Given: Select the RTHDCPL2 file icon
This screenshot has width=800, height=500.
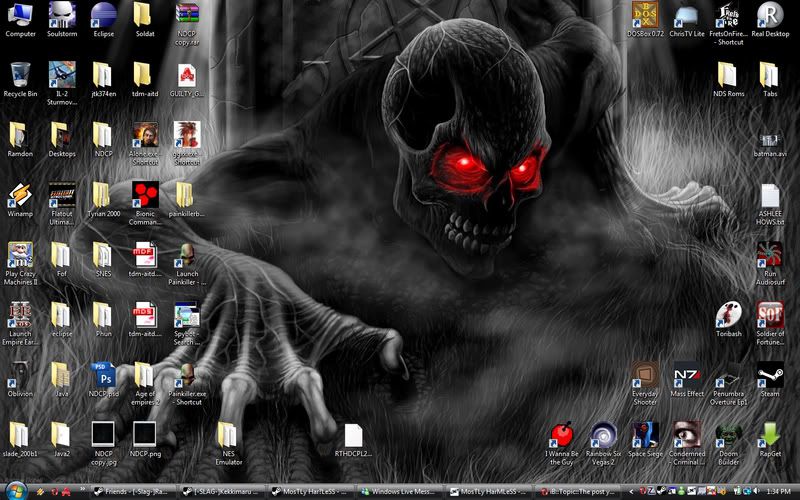Looking at the screenshot, I should 353,440.
